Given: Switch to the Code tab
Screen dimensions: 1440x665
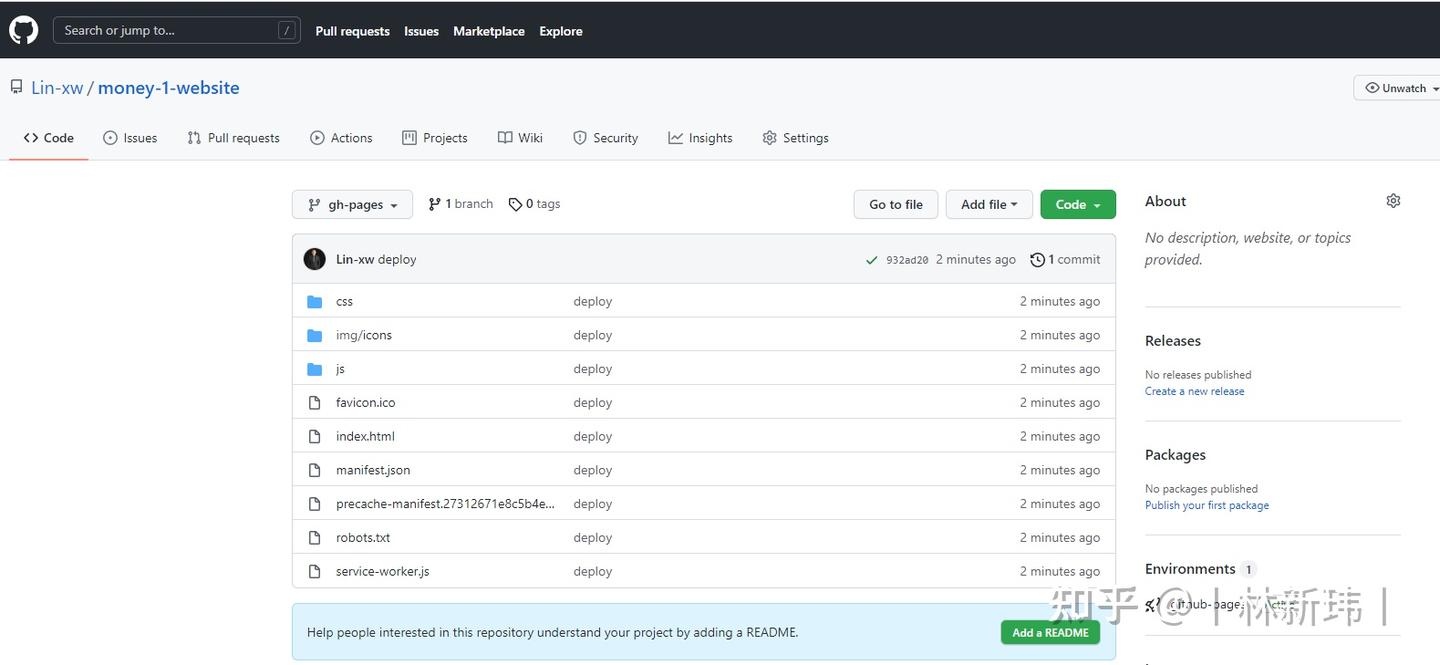Looking at the screenshot, I should tap(49, 138).
